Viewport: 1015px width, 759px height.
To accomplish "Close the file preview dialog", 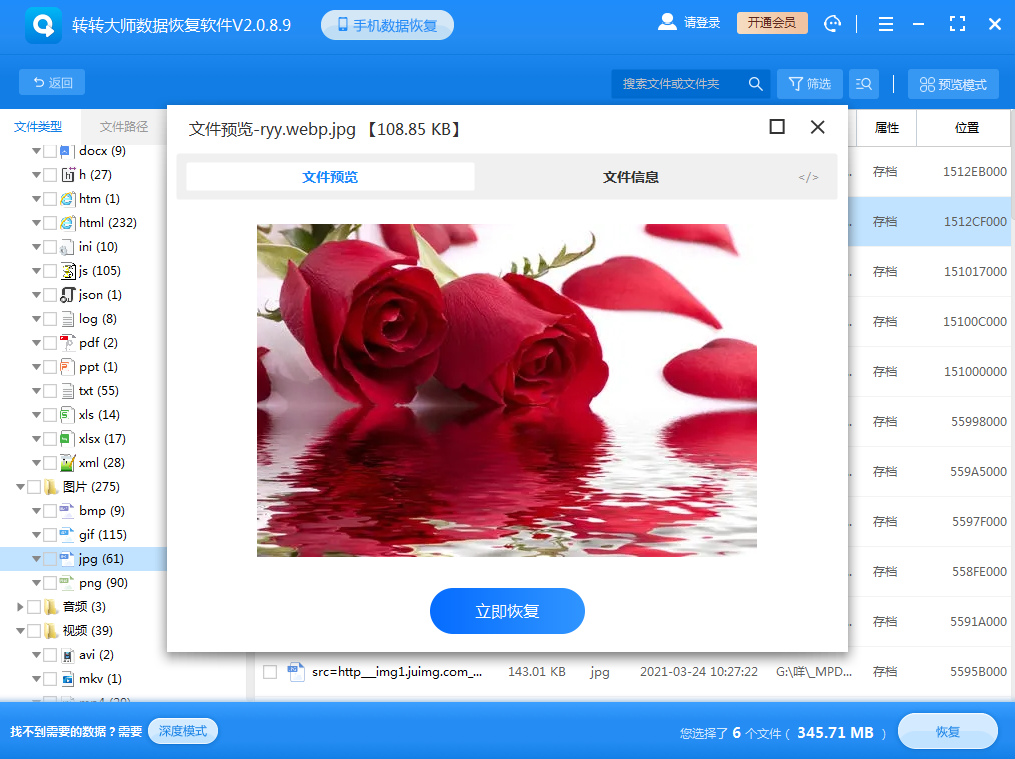I will pyautogui.click(x=817, y=127).
